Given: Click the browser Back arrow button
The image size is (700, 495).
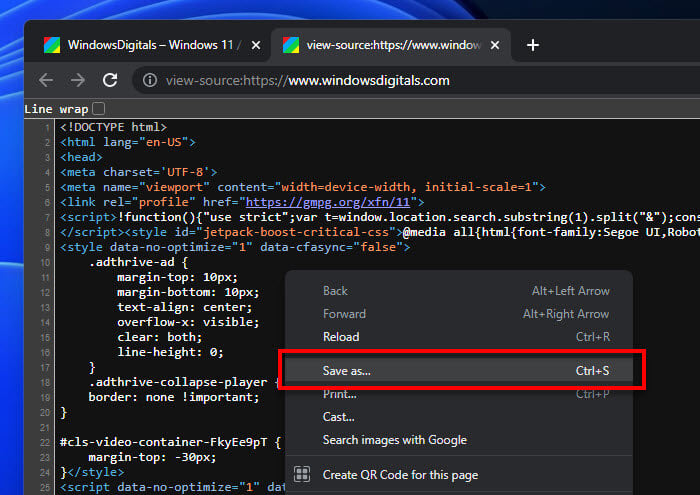Looking at the screenshot, I should pyautogui.click(x=46, y=80).
